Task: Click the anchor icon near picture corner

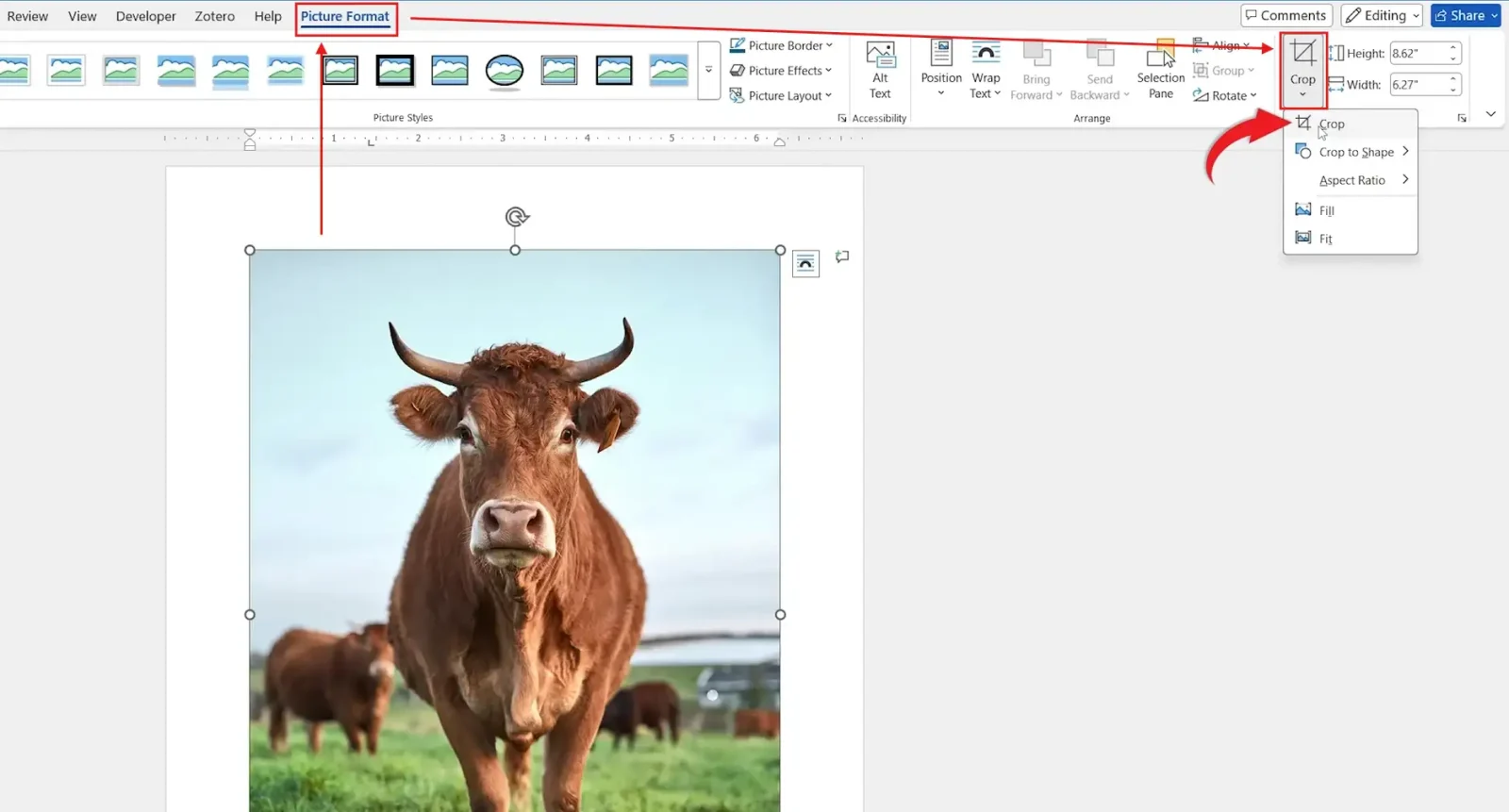Action: tap(842, 257)
